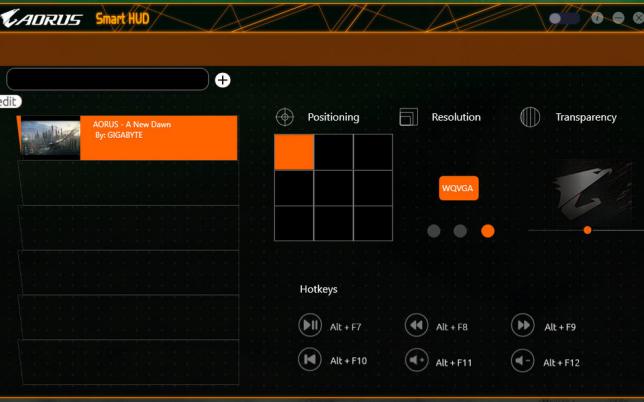The width and height of the screenshot is (644, 402).
Task: Click the Smart HUD title
Action: pos(122,18)
